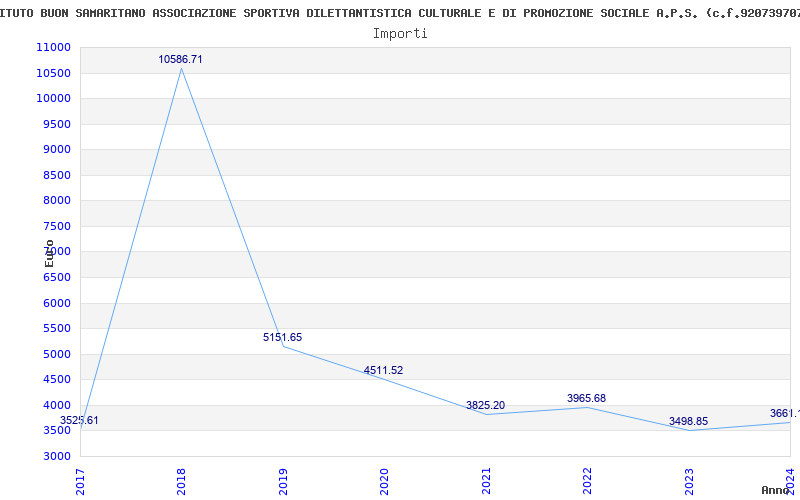Select the 4000 y-axis value

pos(57,405)
